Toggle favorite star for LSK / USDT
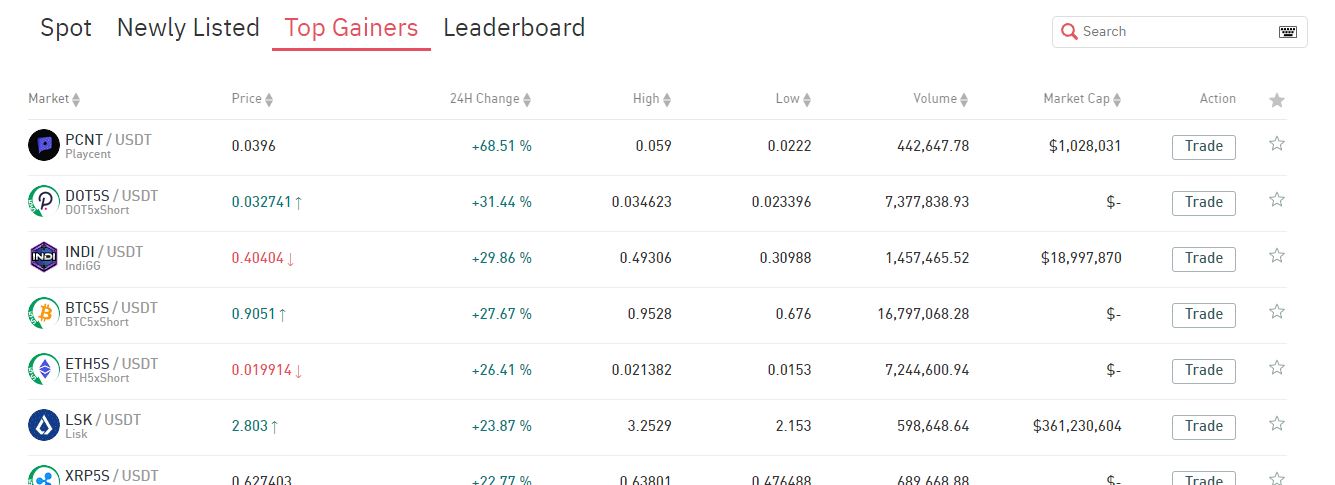The height and width of the screenshot is (485, 1335). click(x=1276, y=424)
